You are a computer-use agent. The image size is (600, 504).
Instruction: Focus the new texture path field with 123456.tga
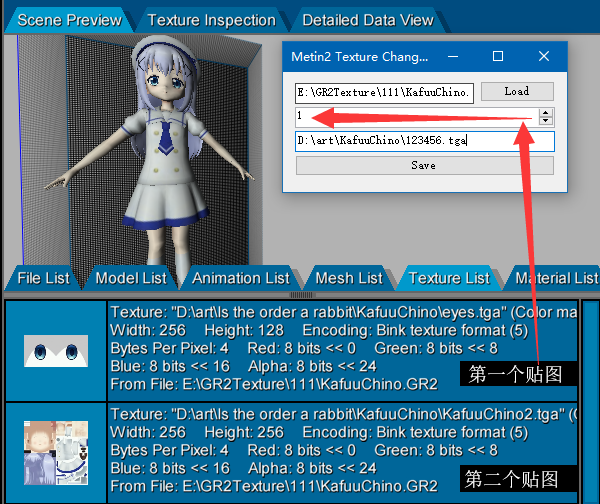tap(424, 141)
